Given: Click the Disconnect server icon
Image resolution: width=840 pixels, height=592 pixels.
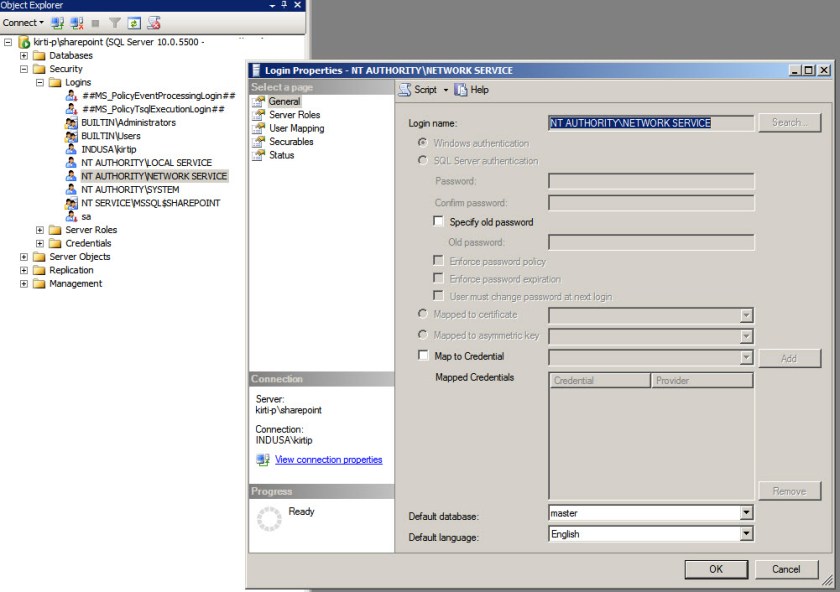Looking at the screenshot, I should 77,22.
